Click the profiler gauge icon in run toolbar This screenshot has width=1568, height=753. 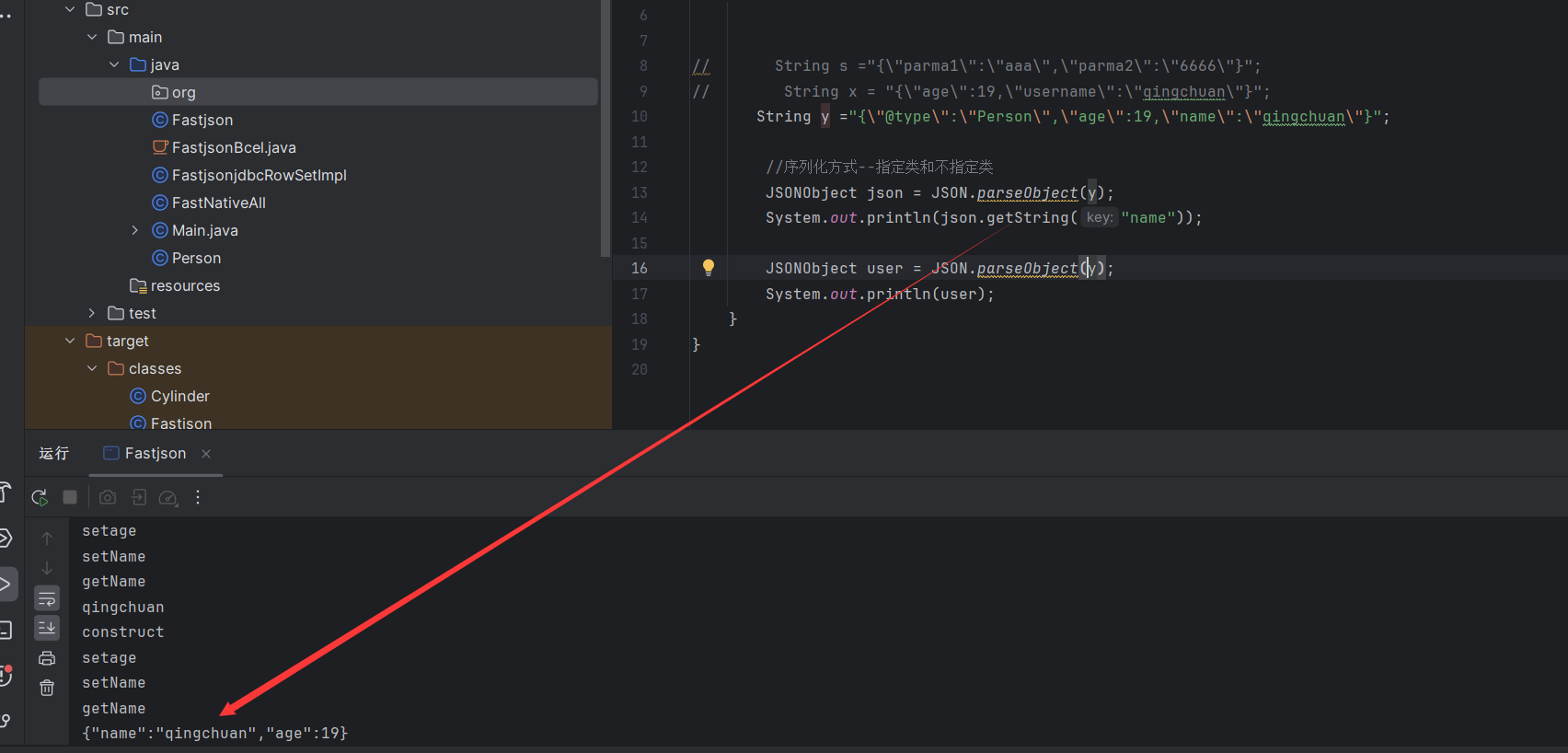[x=168, y=497]
